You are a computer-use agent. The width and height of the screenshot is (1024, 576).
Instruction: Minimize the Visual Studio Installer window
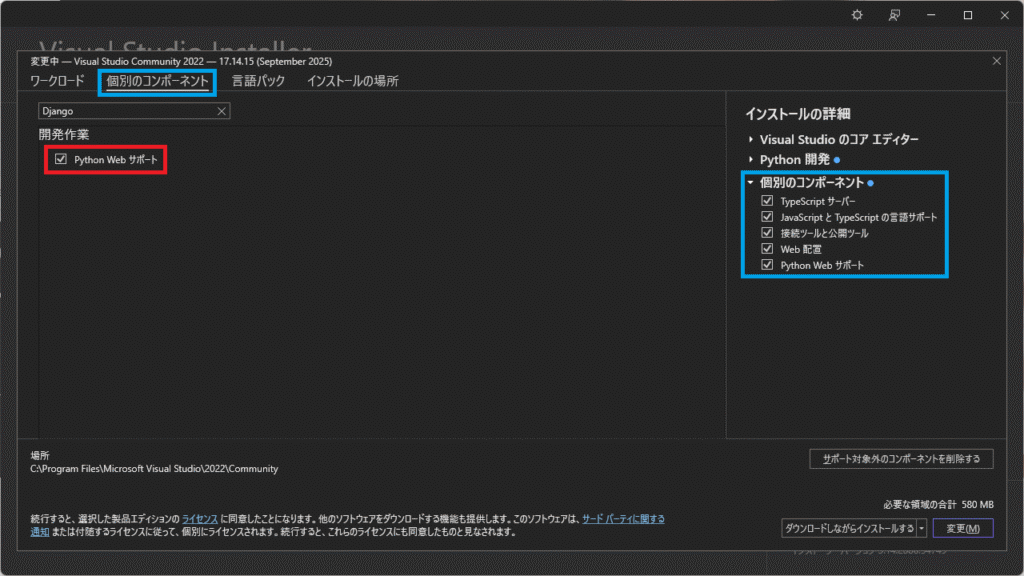click(x=932, y=15)
